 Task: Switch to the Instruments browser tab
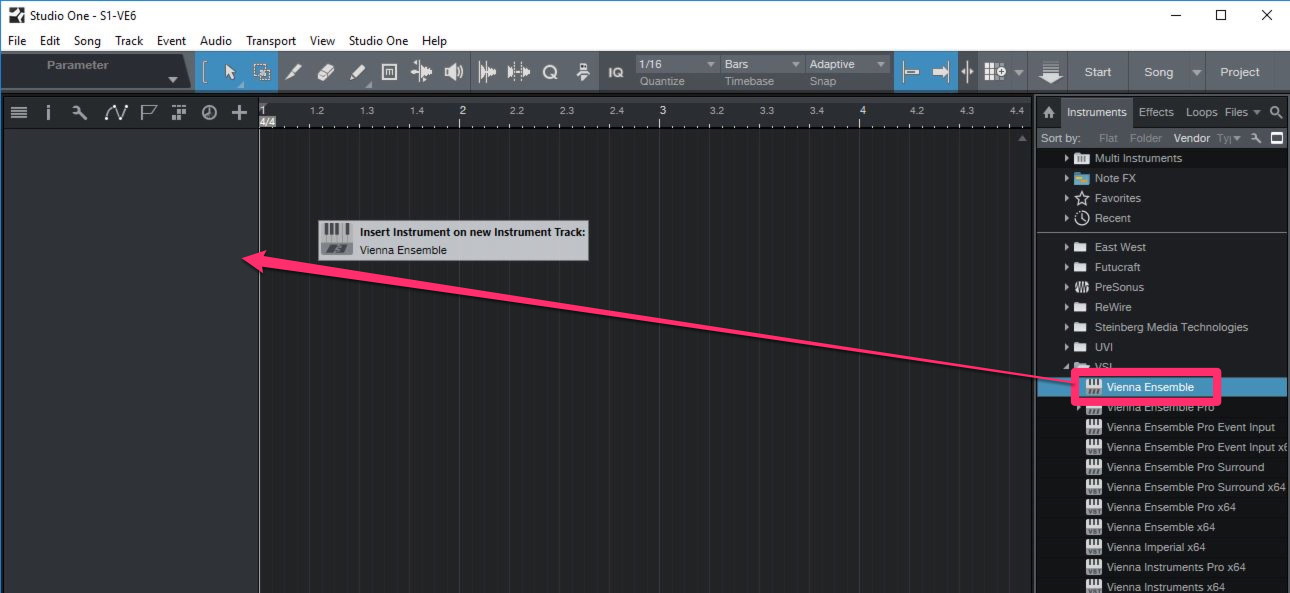pyautogui.click(x=1096, y=112)
